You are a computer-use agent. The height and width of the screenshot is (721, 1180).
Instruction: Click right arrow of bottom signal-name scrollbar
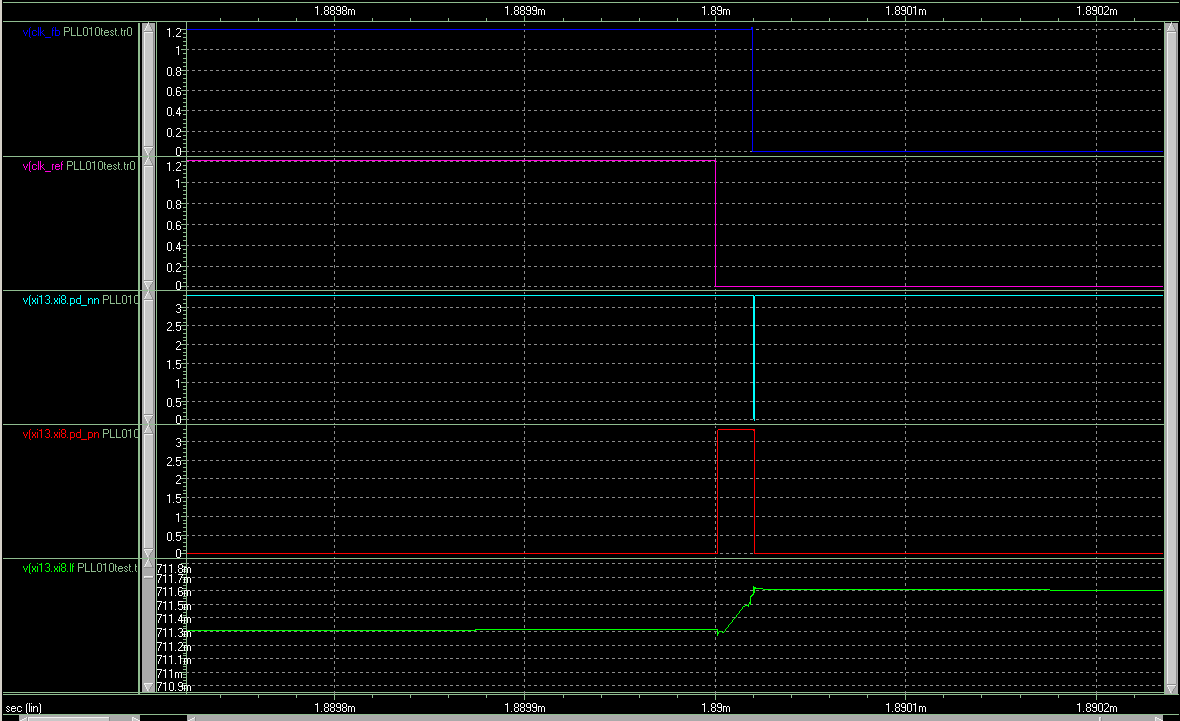pyautogui.click(x=135, y=718)
